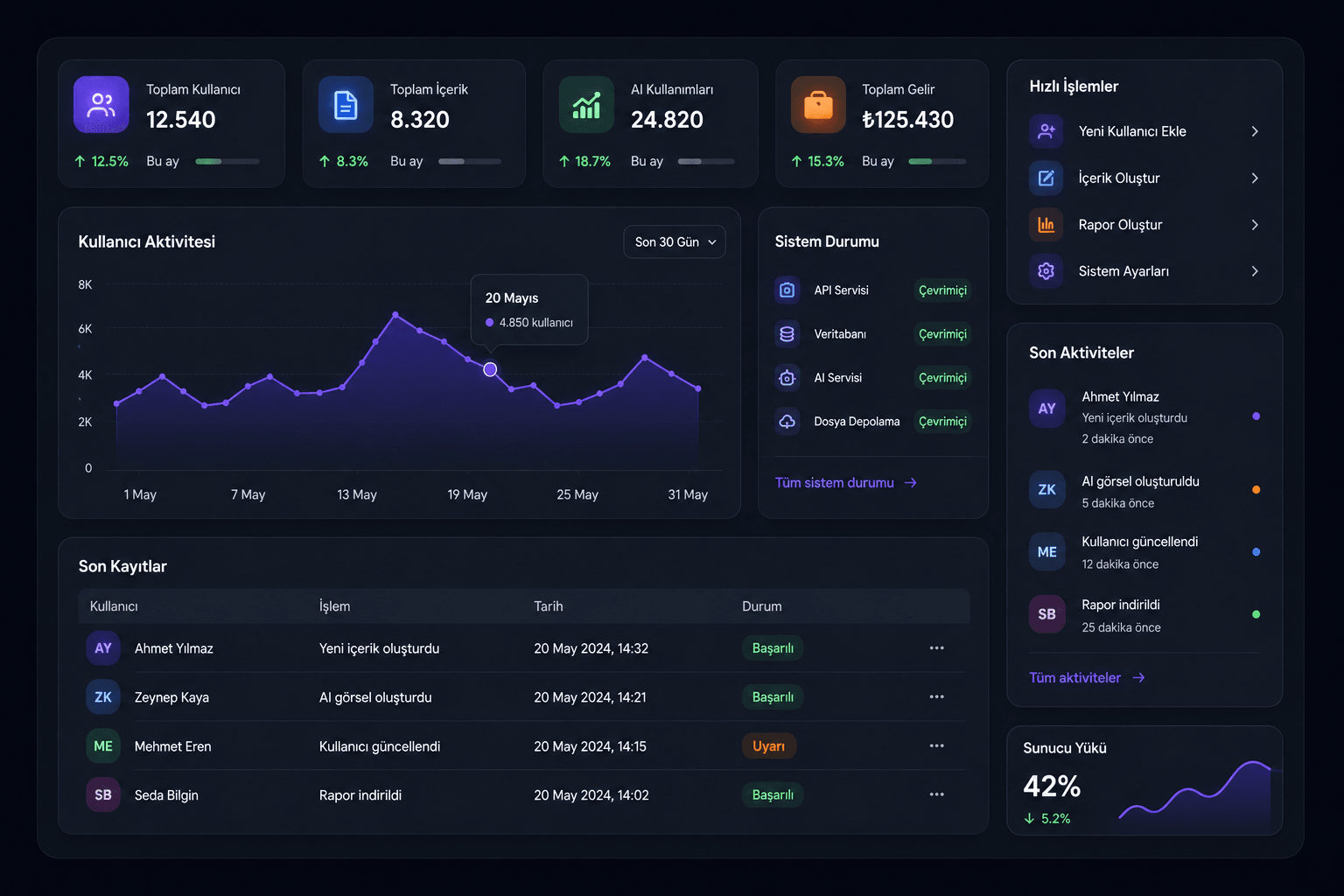Click the AI Kullanımları chart icon
Image resolution: width=1344 pixels, height=896 pixels.
[586, 105]
